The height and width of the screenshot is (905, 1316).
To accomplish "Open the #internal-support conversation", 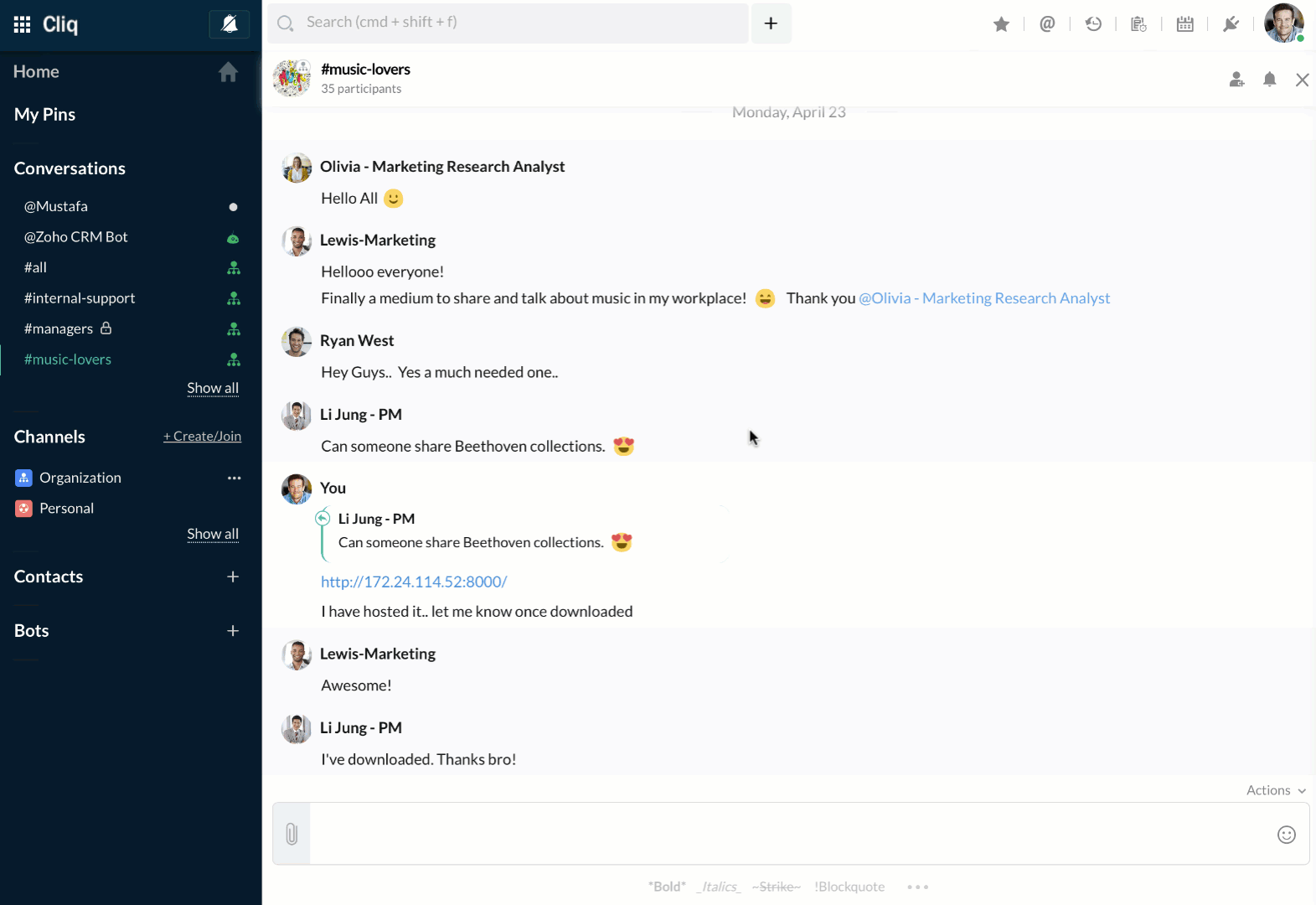I will point(80,298).
